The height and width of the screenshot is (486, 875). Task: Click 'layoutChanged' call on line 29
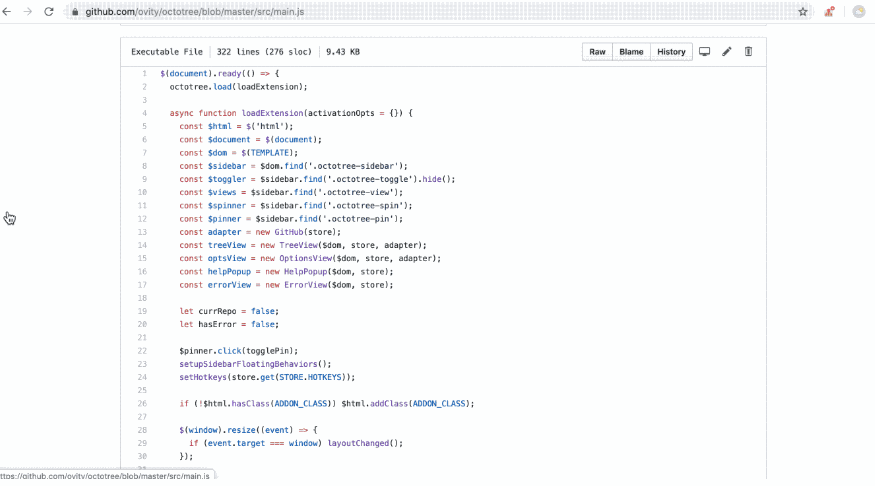click(358, 444)
